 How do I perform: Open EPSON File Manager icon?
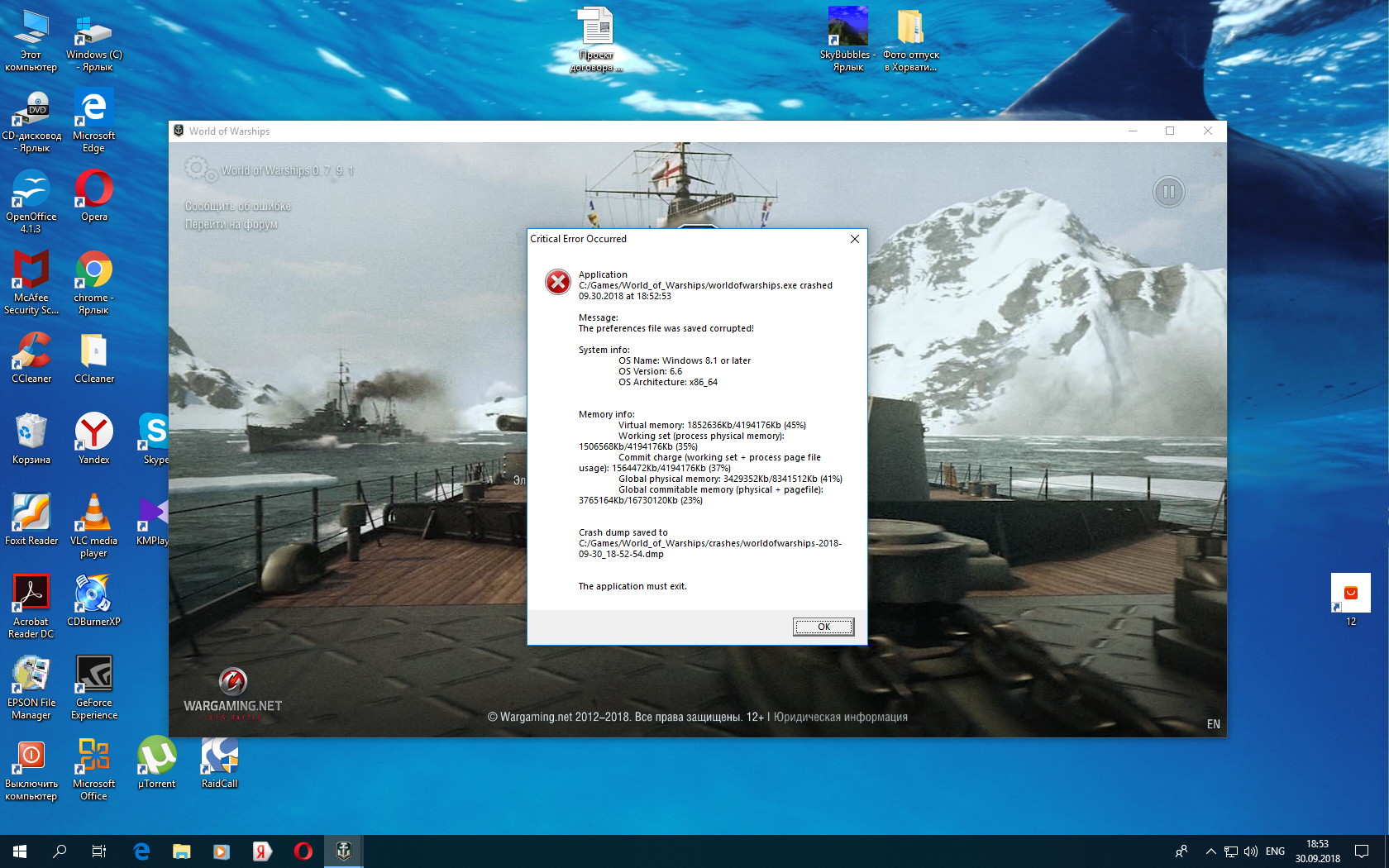[31, 689]
